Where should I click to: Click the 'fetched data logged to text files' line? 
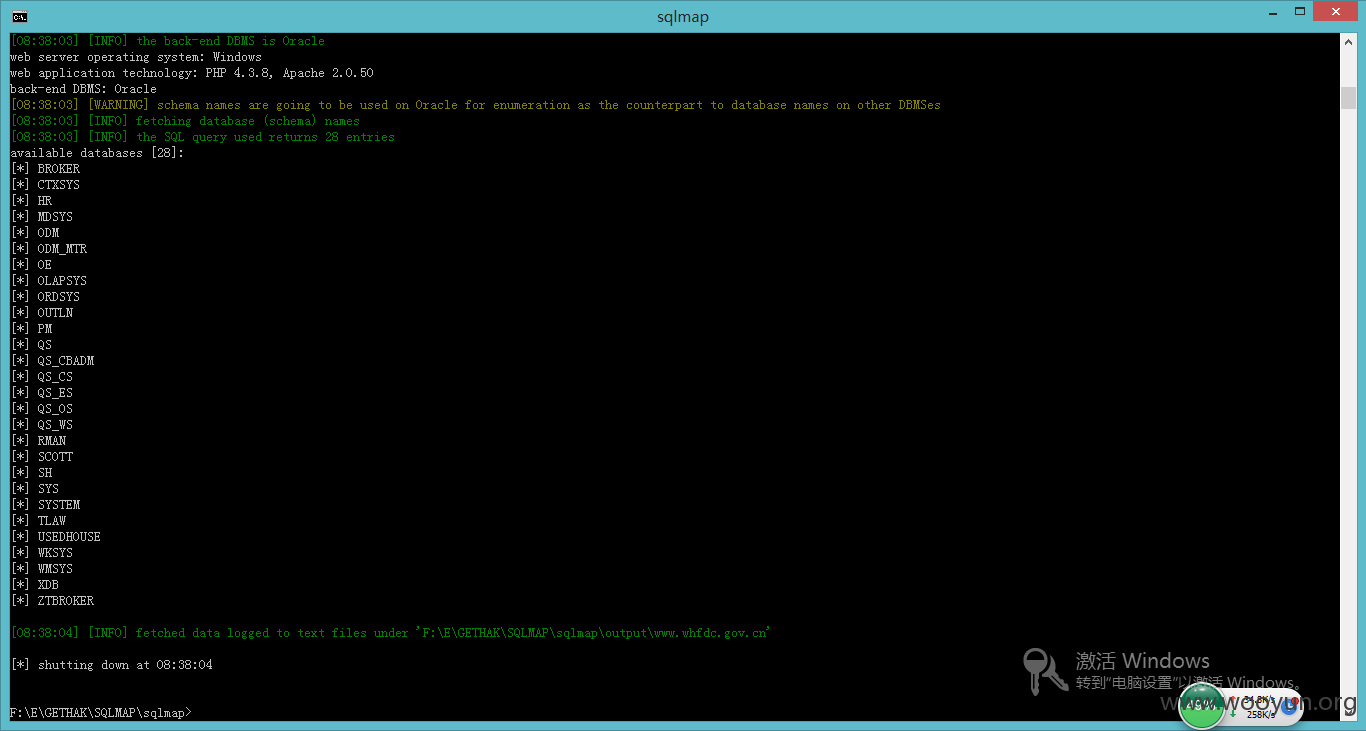pos(391,633)
